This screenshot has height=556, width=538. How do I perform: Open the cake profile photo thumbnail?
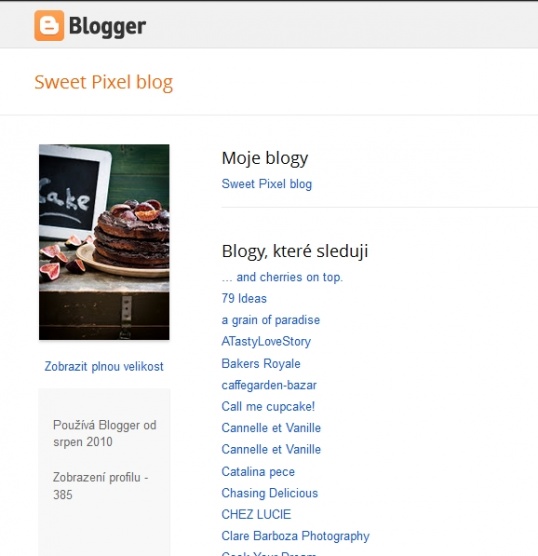(x=104, y=242)
